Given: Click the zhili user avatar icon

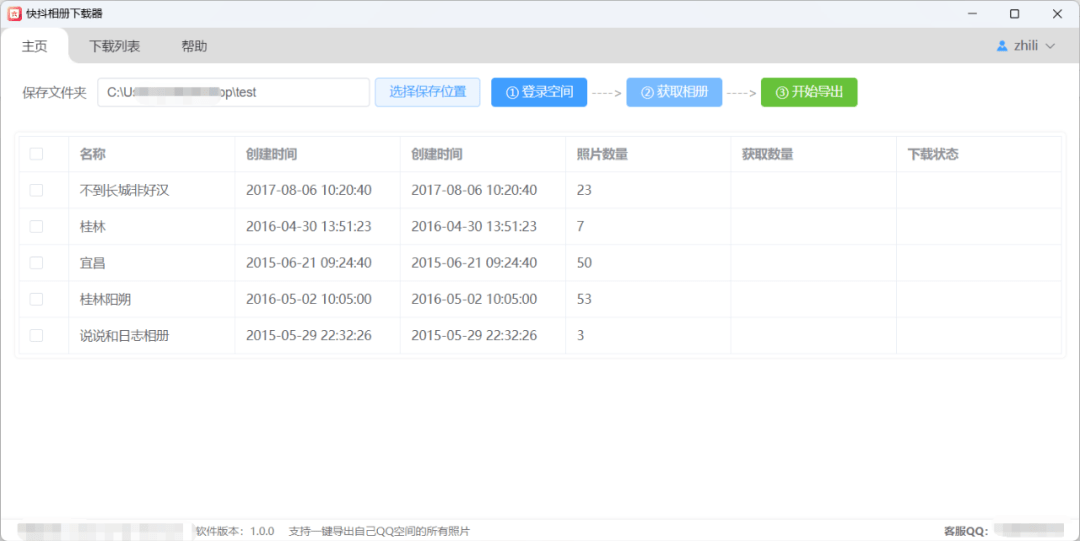Looking at the screenshot, I should 1002,46.
